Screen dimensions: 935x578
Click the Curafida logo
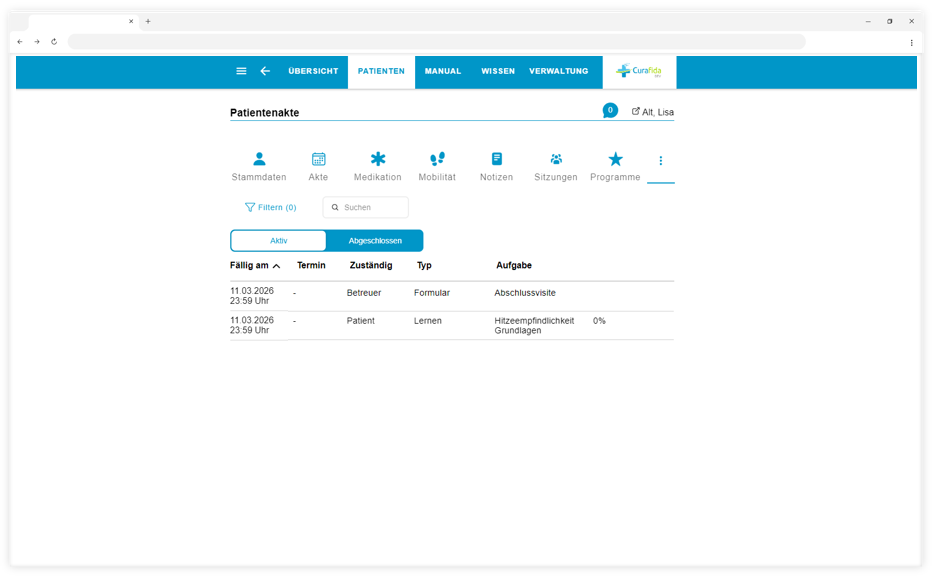(639, 71)
